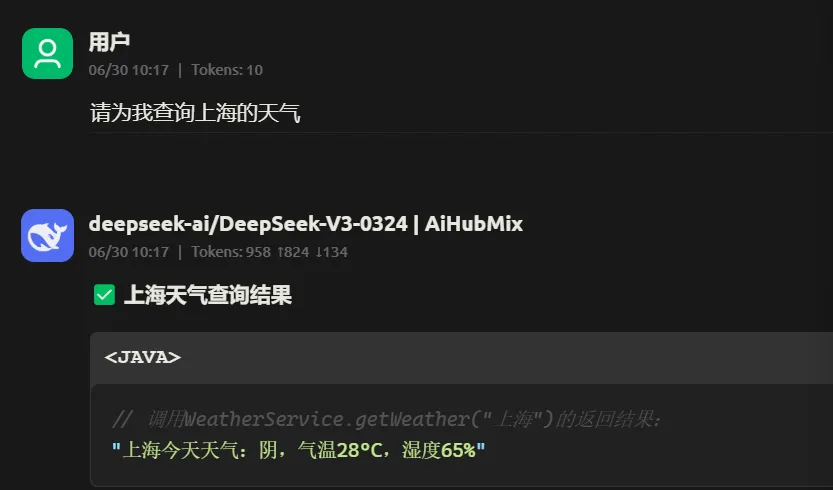Click the user message 请为我查询上海的天气
The image size is (833, 490).
(195, 113)
